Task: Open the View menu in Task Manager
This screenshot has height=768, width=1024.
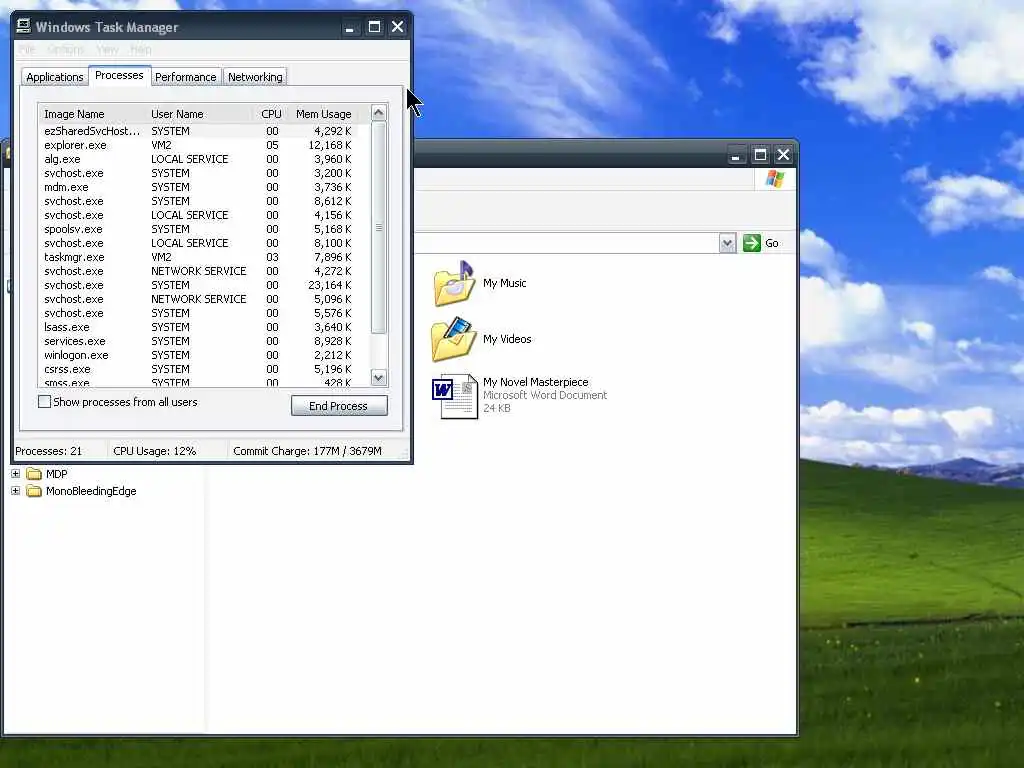Action: tap(107, 50)
